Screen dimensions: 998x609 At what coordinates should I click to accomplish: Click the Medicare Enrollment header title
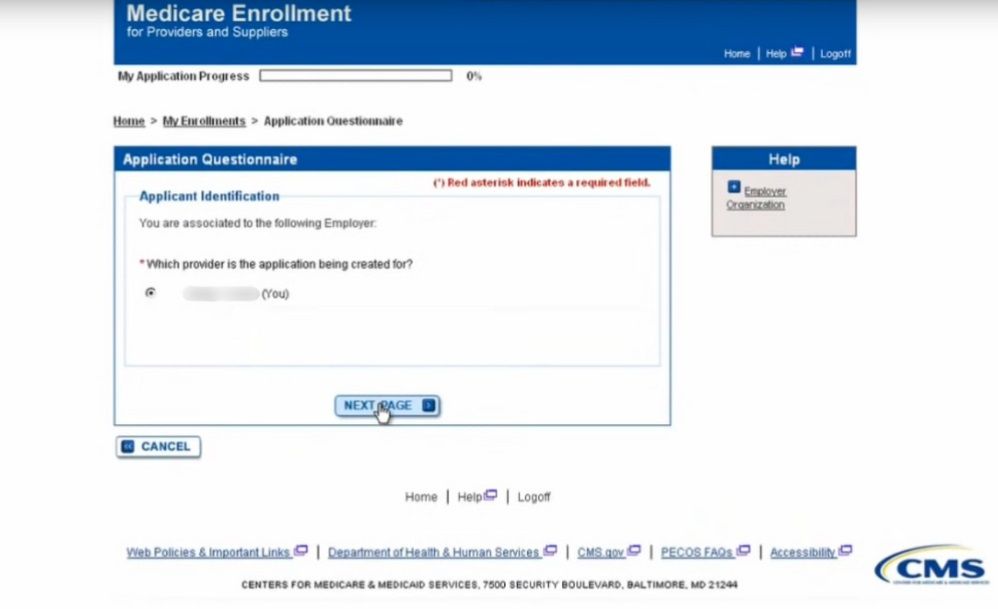239,13
